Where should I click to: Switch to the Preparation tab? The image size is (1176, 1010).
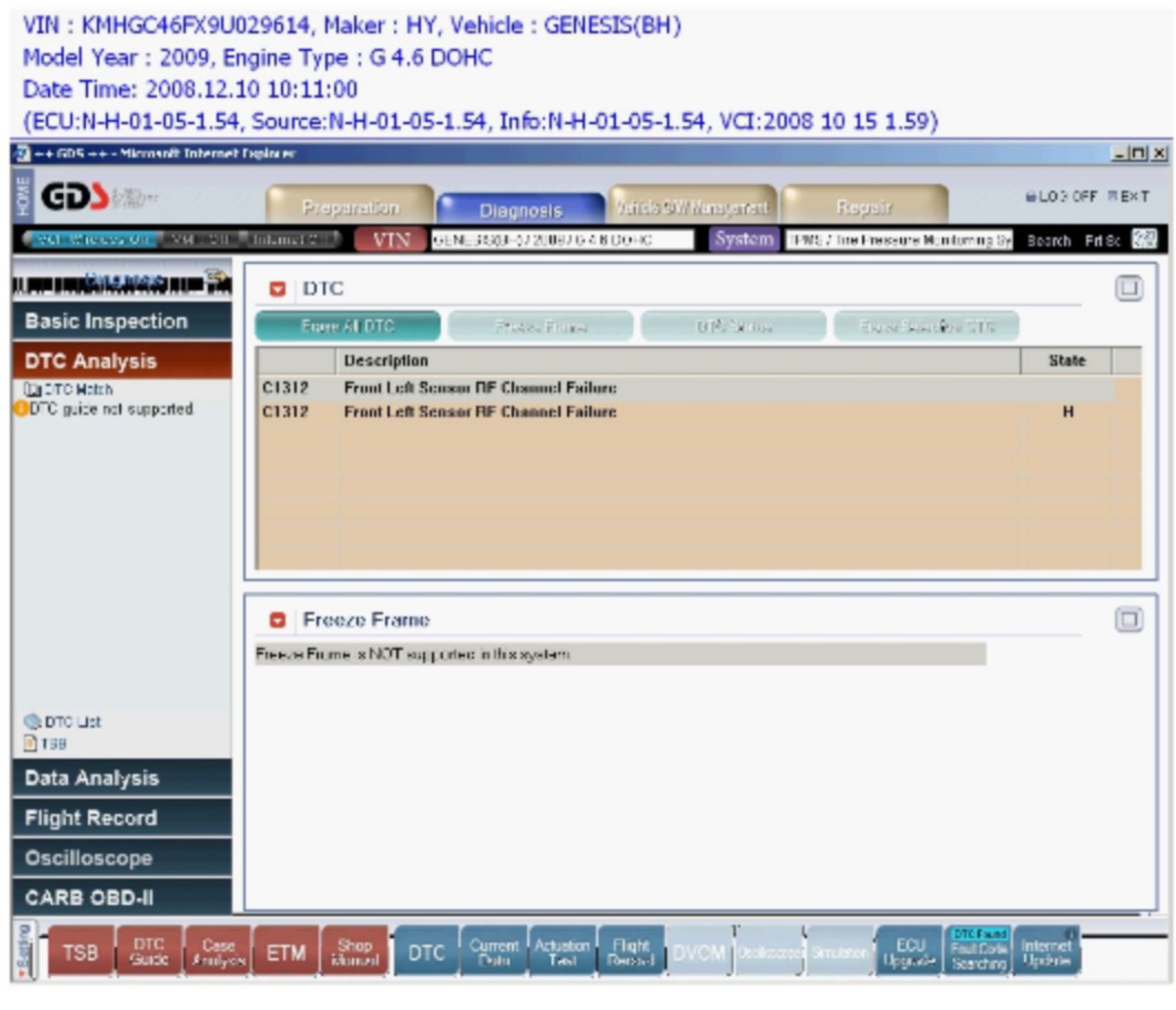[350, 207]
